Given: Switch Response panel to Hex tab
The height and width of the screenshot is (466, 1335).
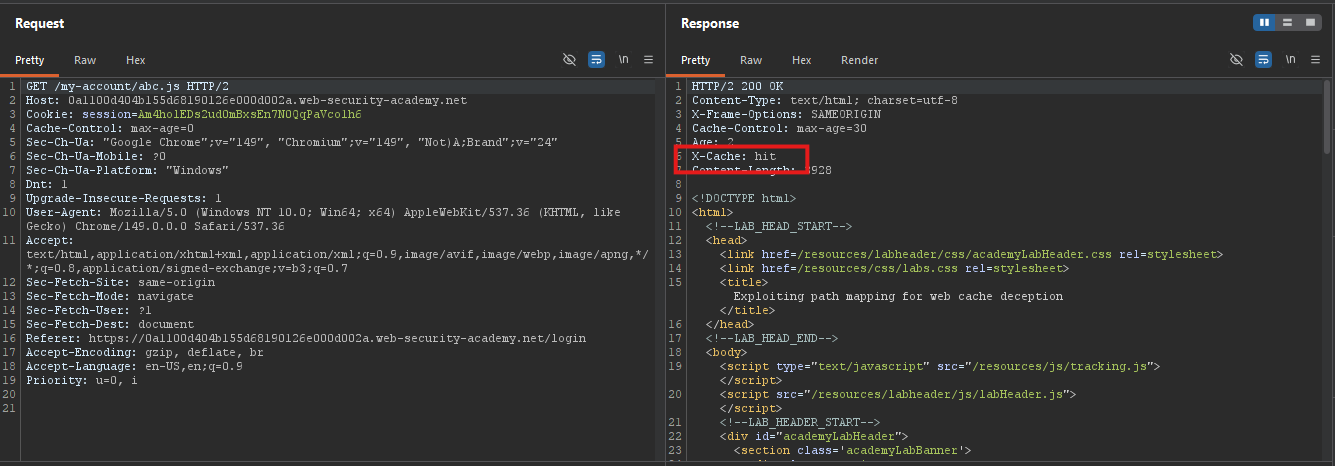Looking at the screenshot, I should [802, 60].
